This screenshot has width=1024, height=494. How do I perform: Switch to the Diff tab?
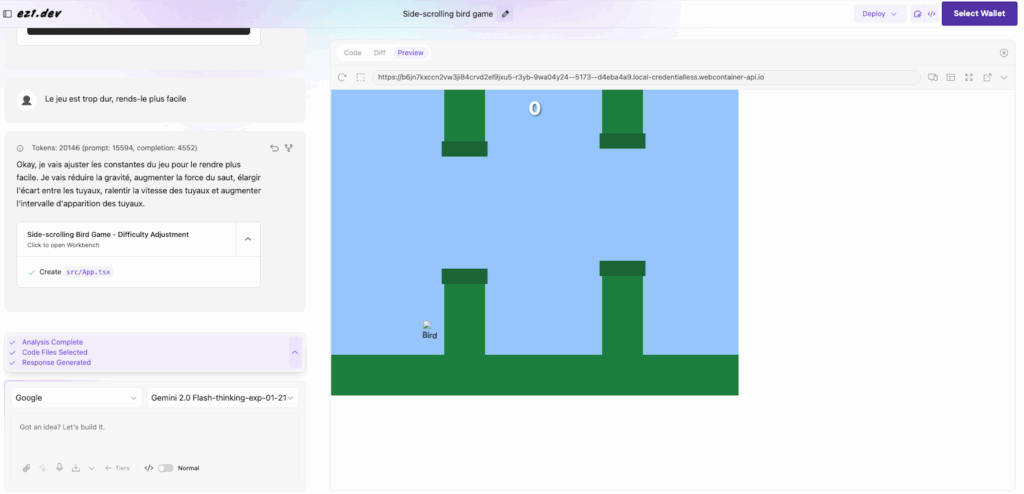coord(379,53)
